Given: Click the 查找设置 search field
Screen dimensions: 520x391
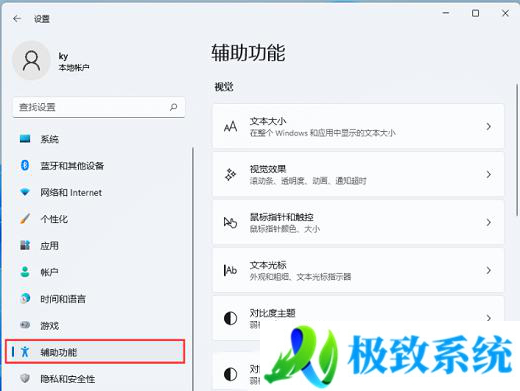Looking at the screenshot, I should (x=99, y=107).
